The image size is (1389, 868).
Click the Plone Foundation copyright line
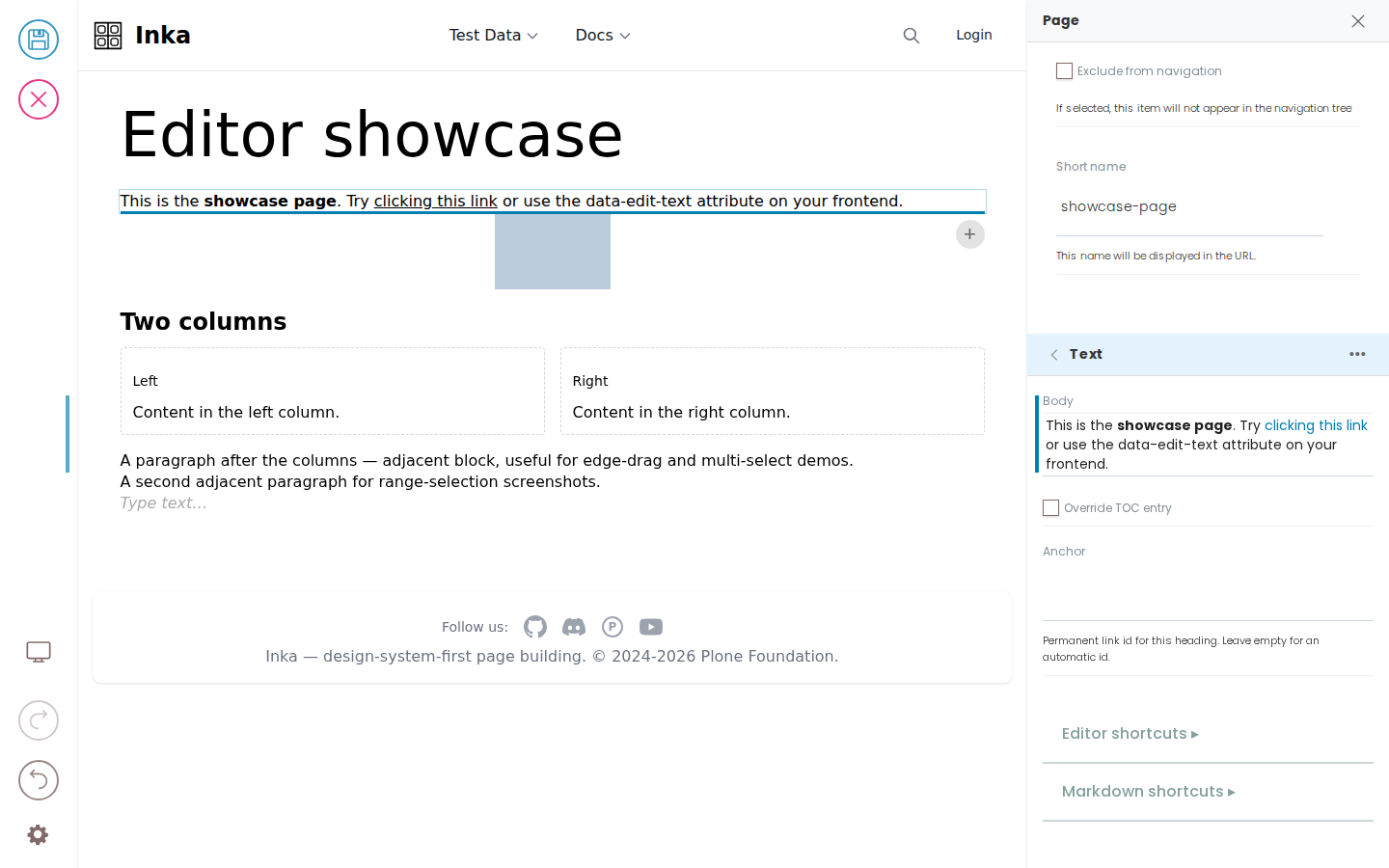[x=552, y=657]
